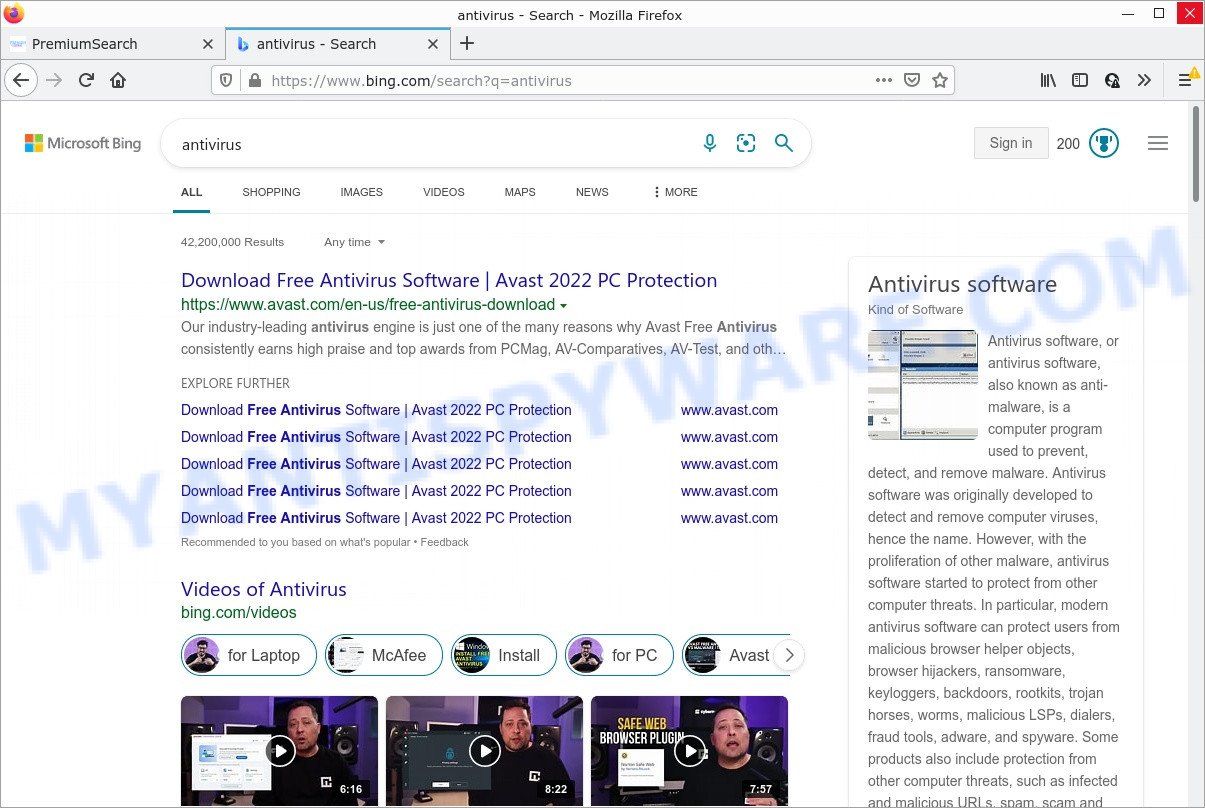
Task: Switch to the NEWS tab
Action: 592,192
